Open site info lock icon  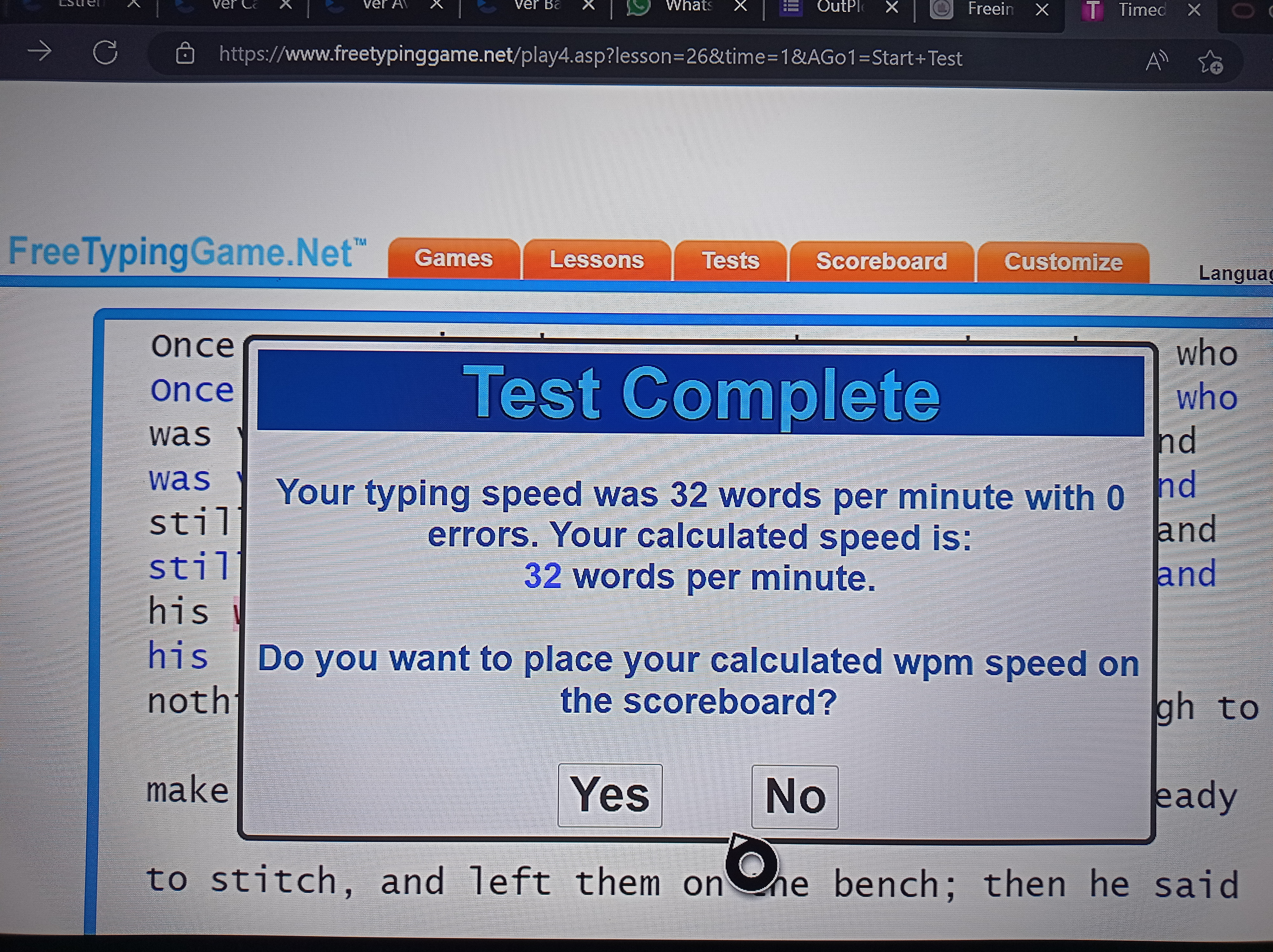(x=185, y=54)
